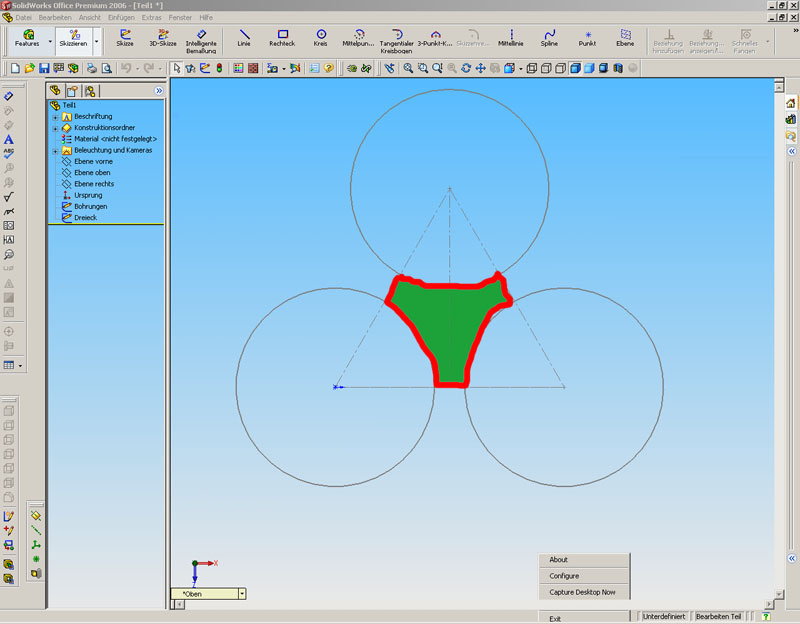
Task: Choose the Kreis circle tool
Action: pos(320,38)
